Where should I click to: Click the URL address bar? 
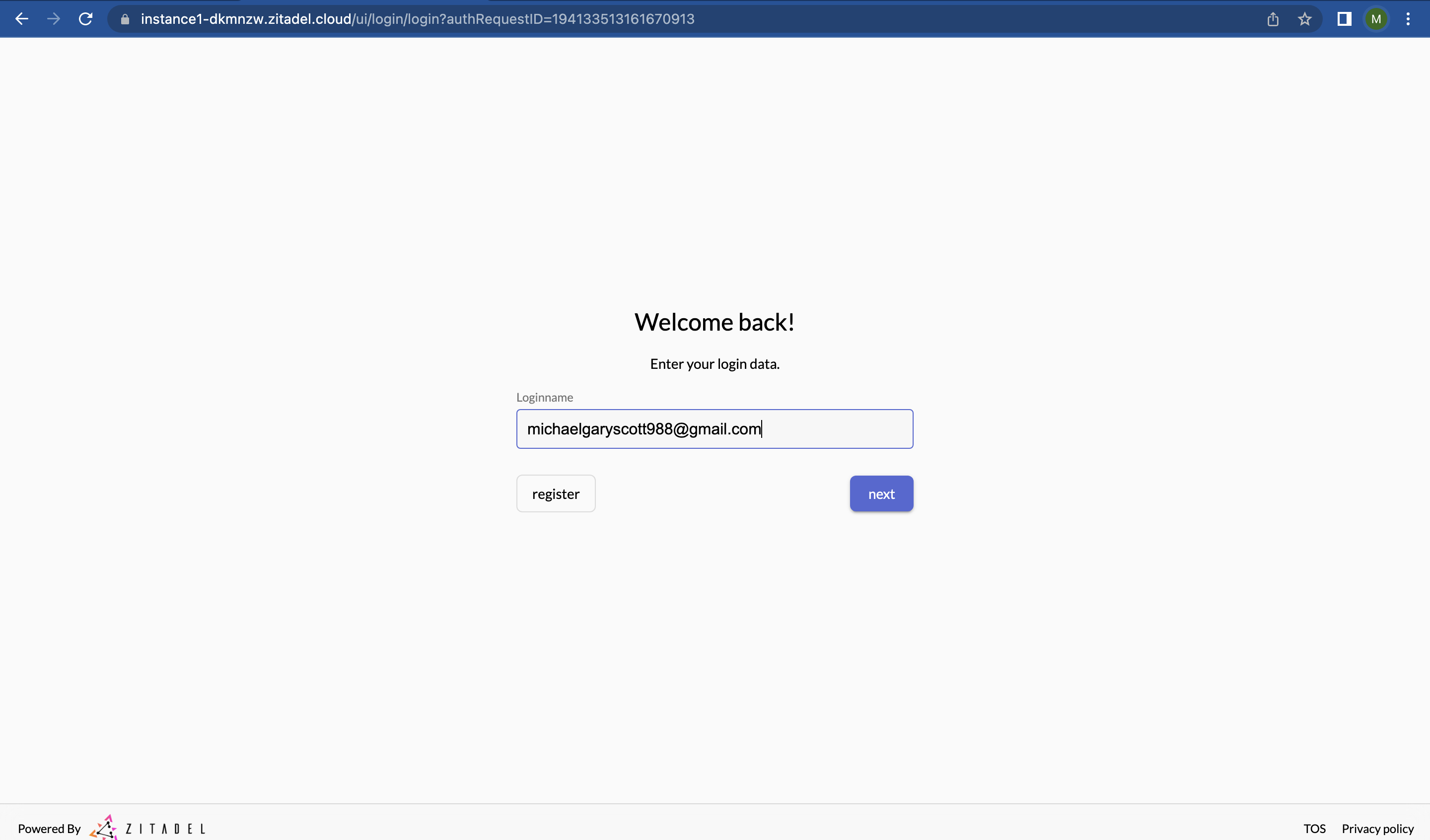[417, 19]
